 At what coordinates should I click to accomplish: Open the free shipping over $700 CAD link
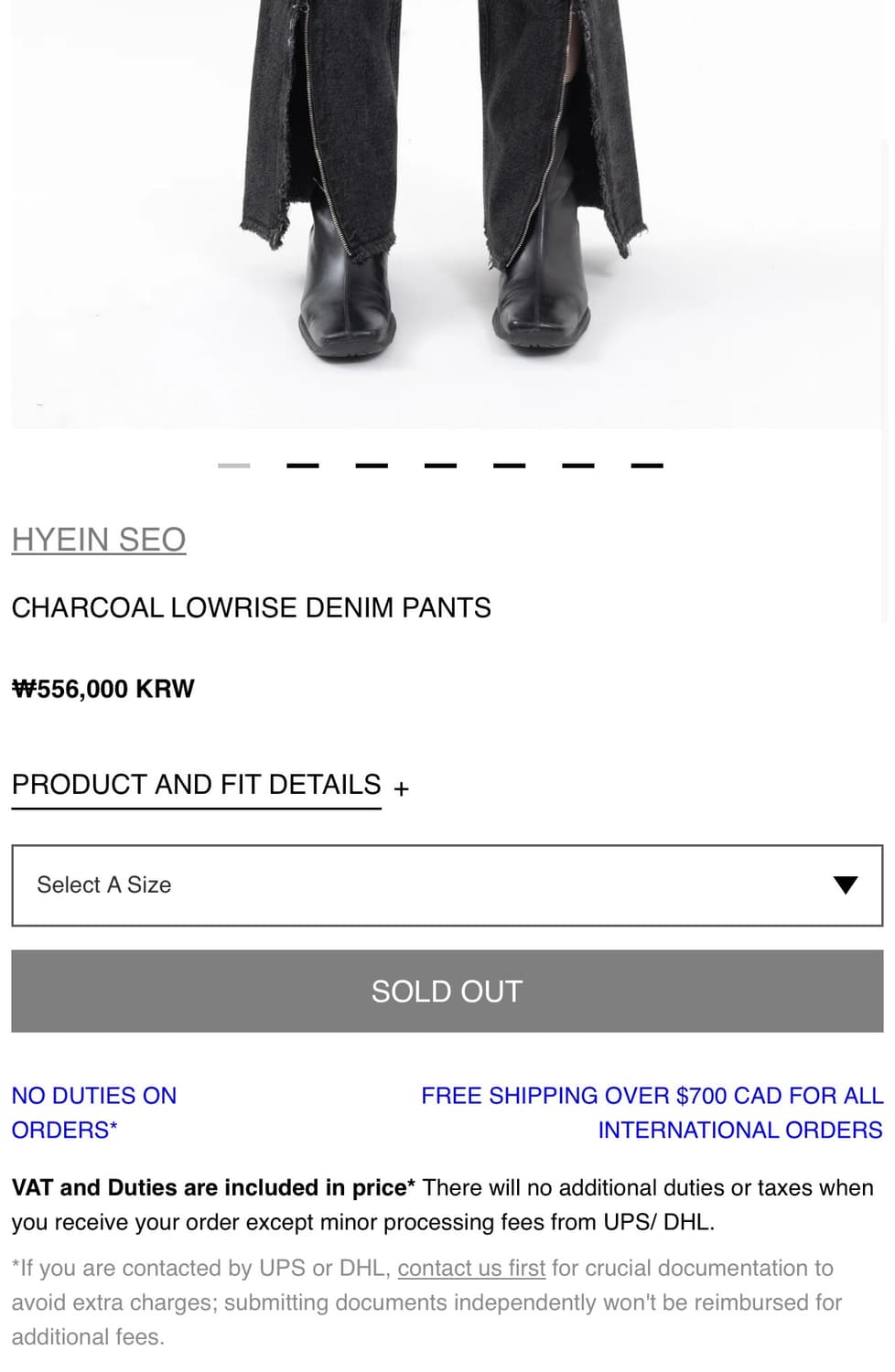tap(652, 1112)
